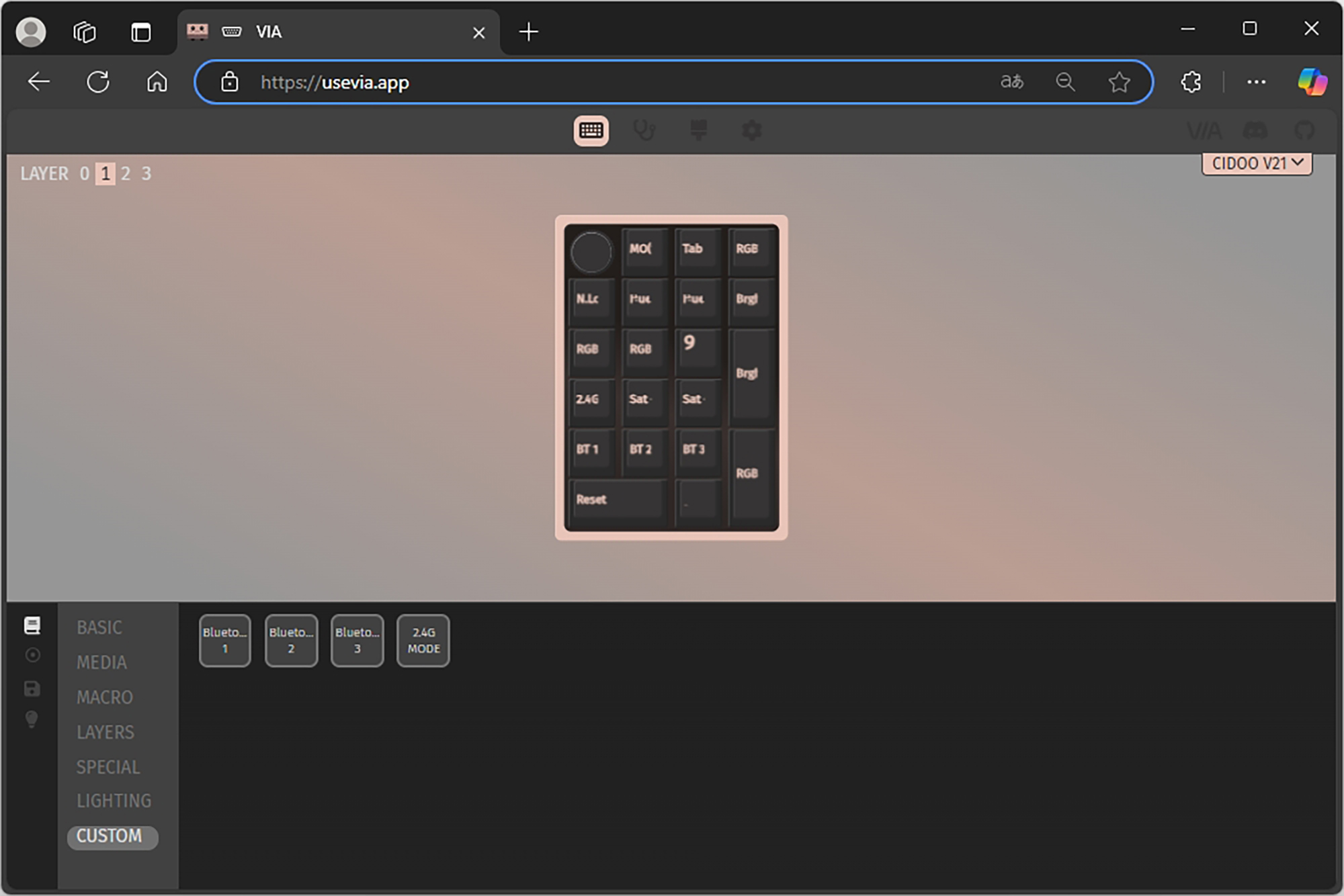Assign the Bluetooth 1 keycode

tap(225, 640)
